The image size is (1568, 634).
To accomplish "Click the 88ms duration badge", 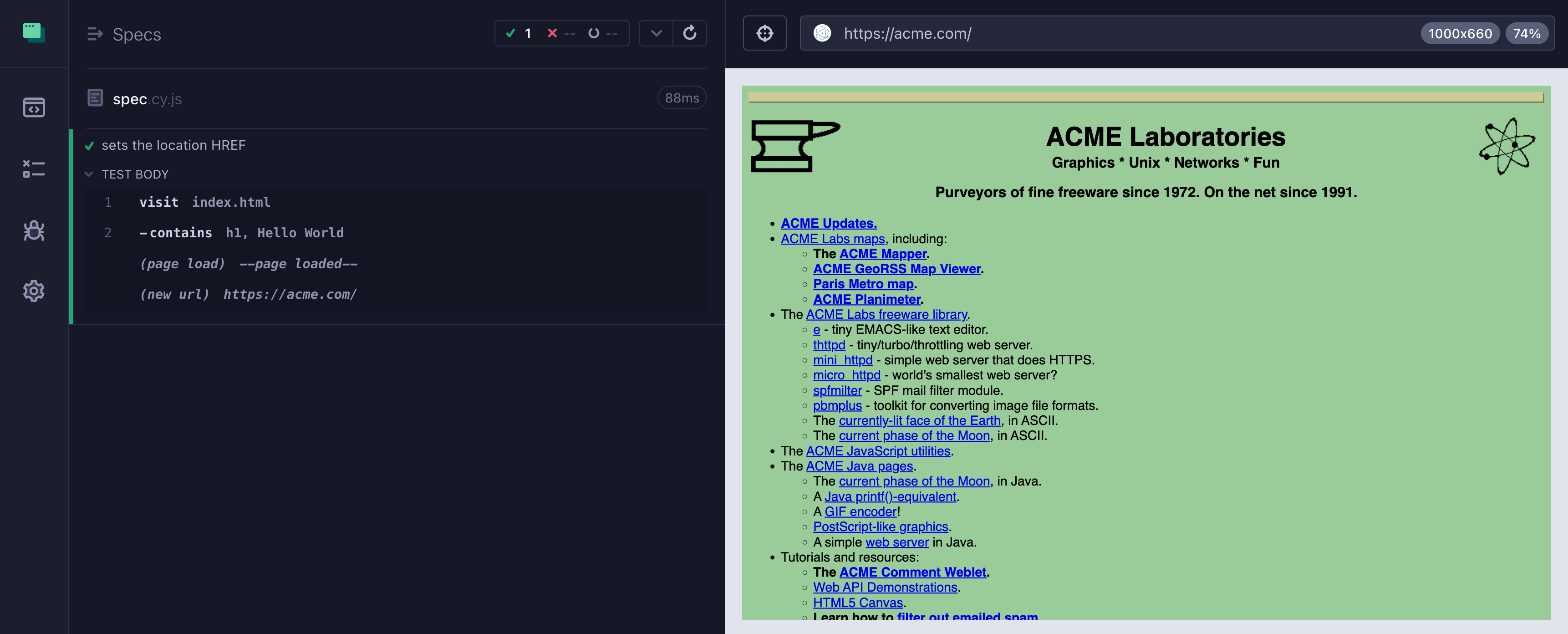I will coord(682,98).
